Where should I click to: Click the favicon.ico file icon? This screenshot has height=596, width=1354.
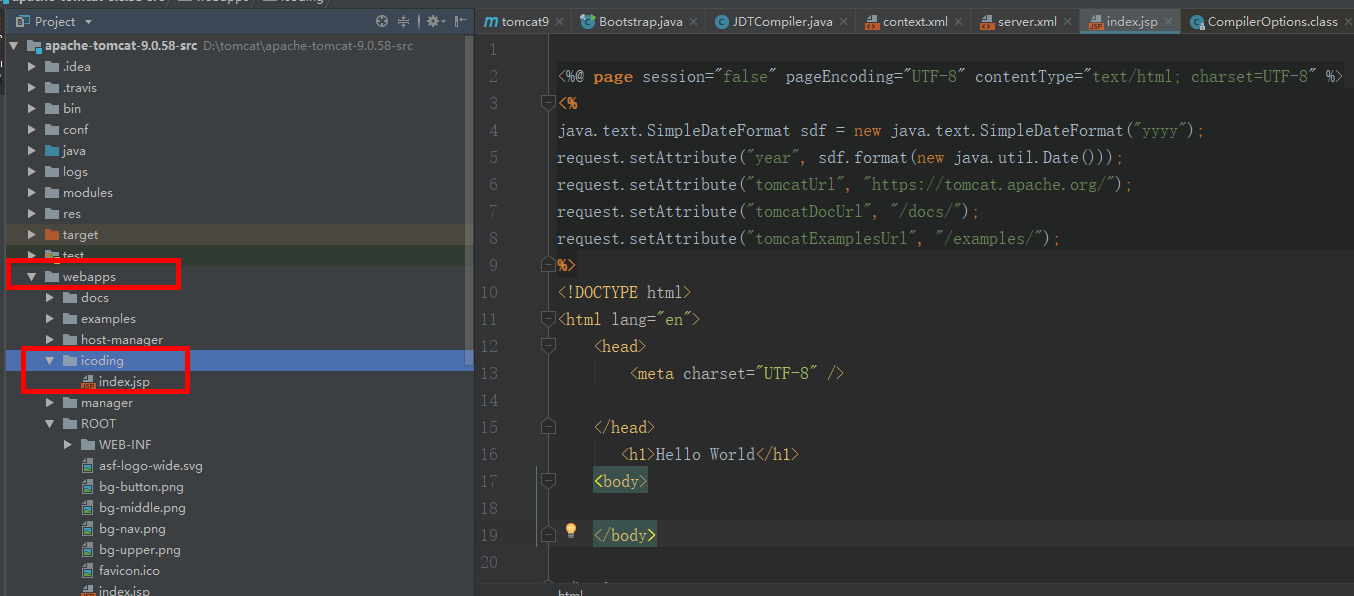point(88,571)
